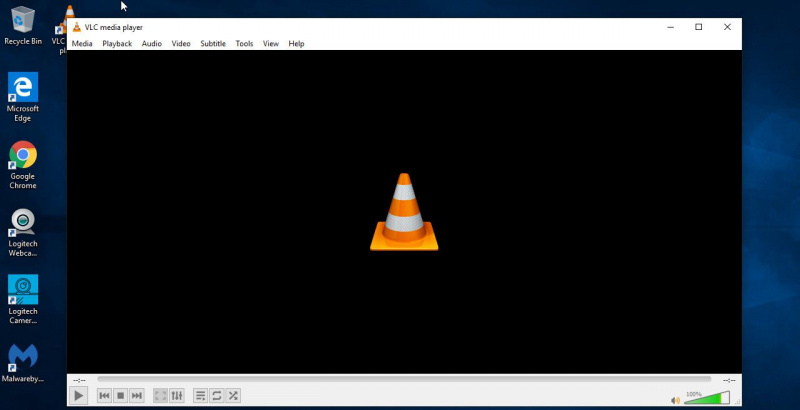Toggle loop repeat mode
Viewport: 800px width, 410px height.
217,395
